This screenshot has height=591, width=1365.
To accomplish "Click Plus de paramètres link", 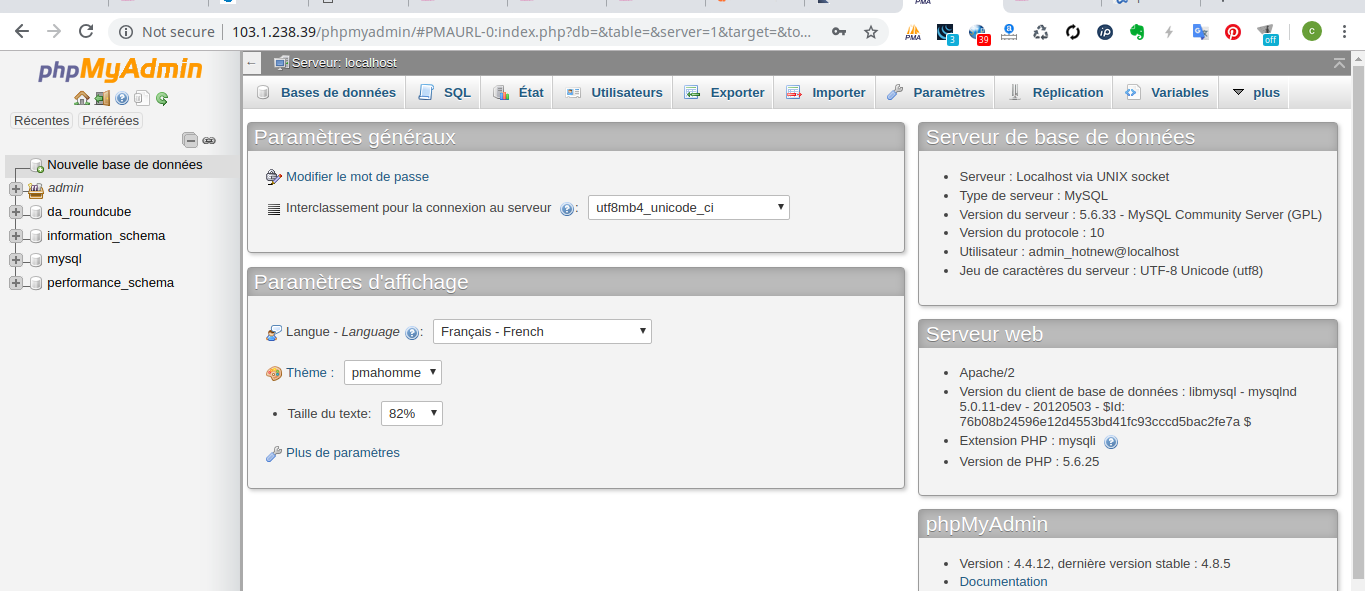I will tap(343, 453).
